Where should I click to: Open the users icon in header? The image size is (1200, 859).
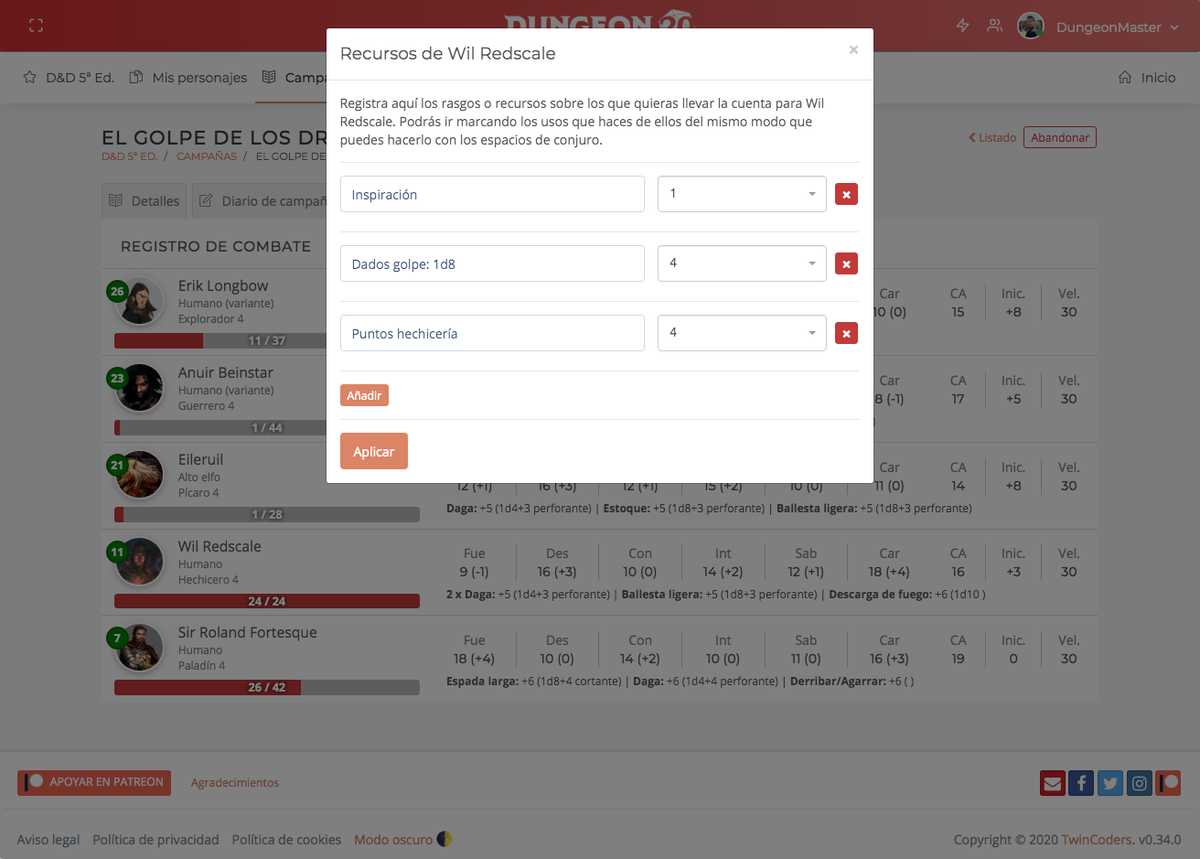(x=994, y=26)
